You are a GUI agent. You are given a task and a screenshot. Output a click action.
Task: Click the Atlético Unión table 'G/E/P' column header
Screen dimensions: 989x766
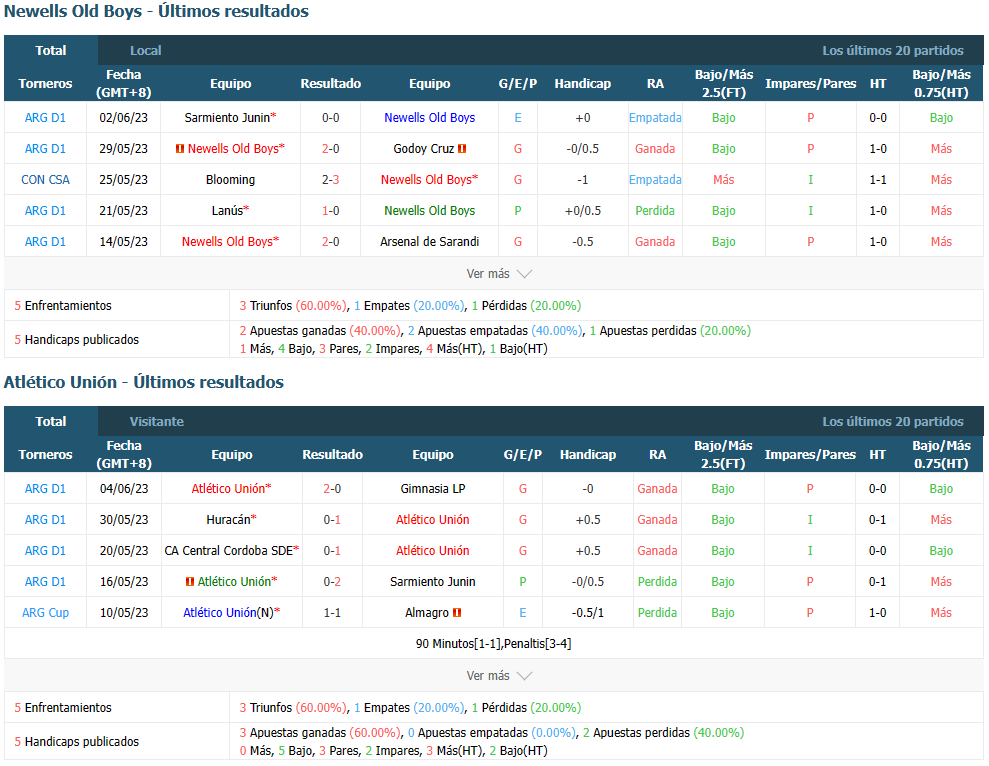(523, 454)
